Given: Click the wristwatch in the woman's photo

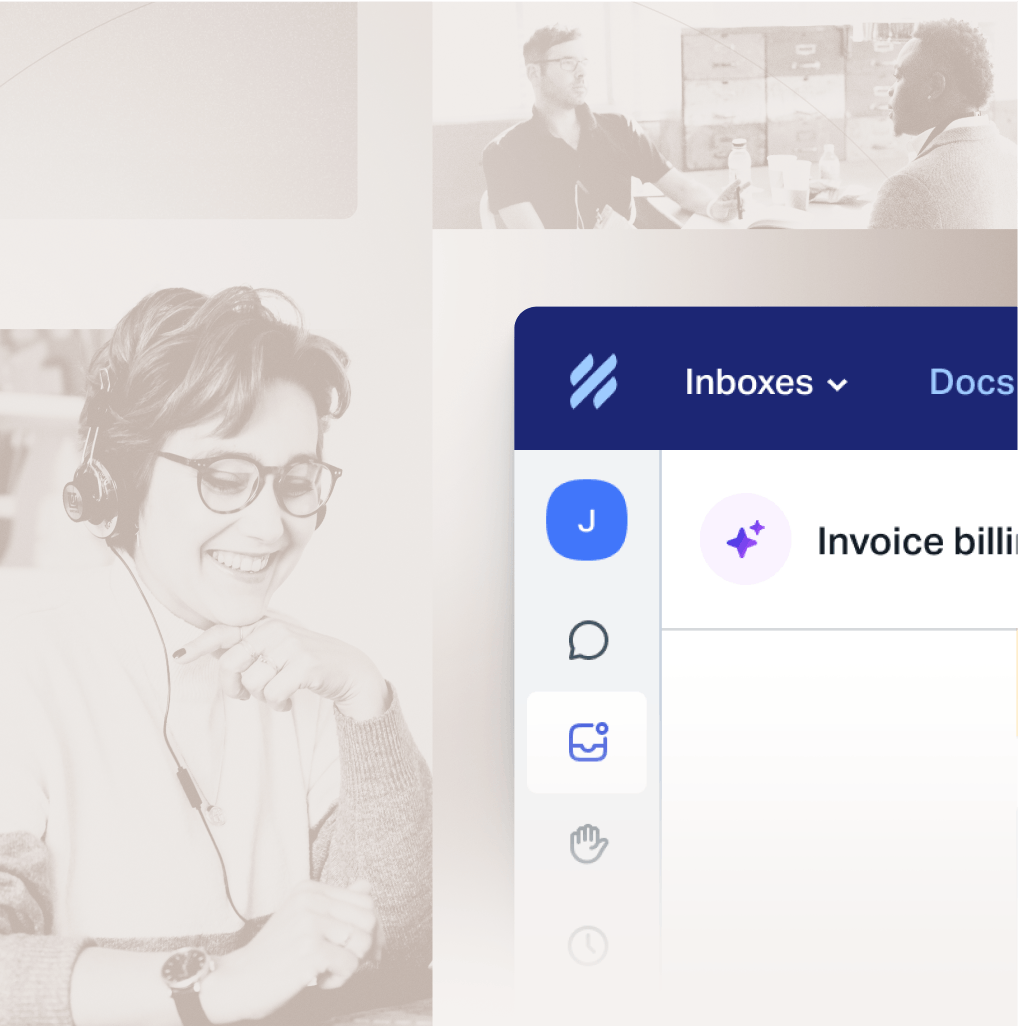Looking at the screenshot, I should tap(187, 971).
